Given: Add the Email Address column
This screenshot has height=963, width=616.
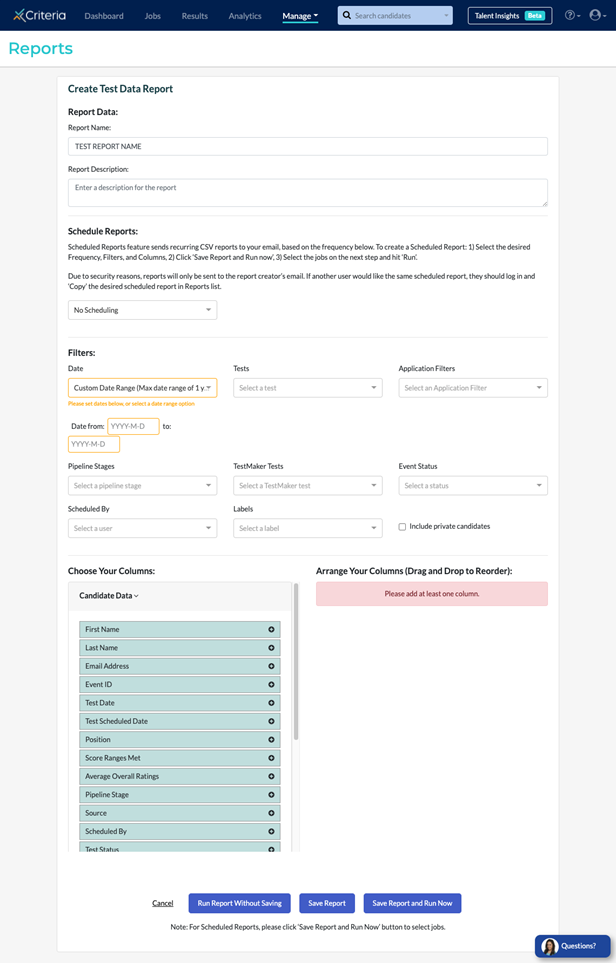Looking at the screenshot, I should pyautogui.click(x=271, y=666).
